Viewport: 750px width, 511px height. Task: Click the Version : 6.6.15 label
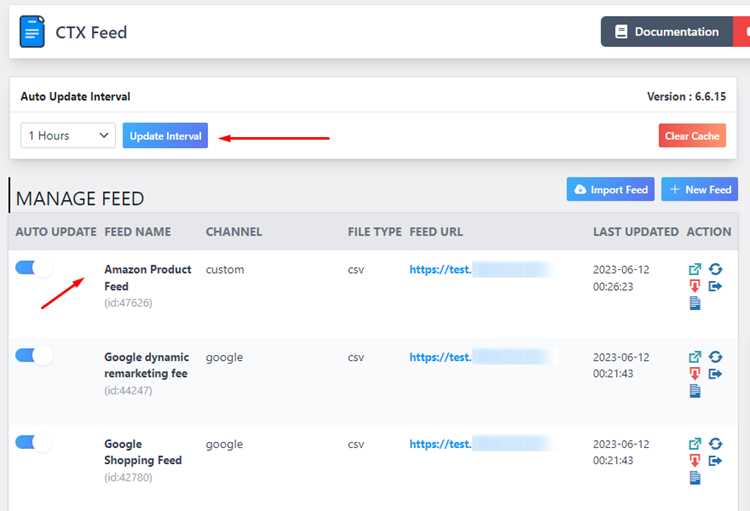(686, 96)
